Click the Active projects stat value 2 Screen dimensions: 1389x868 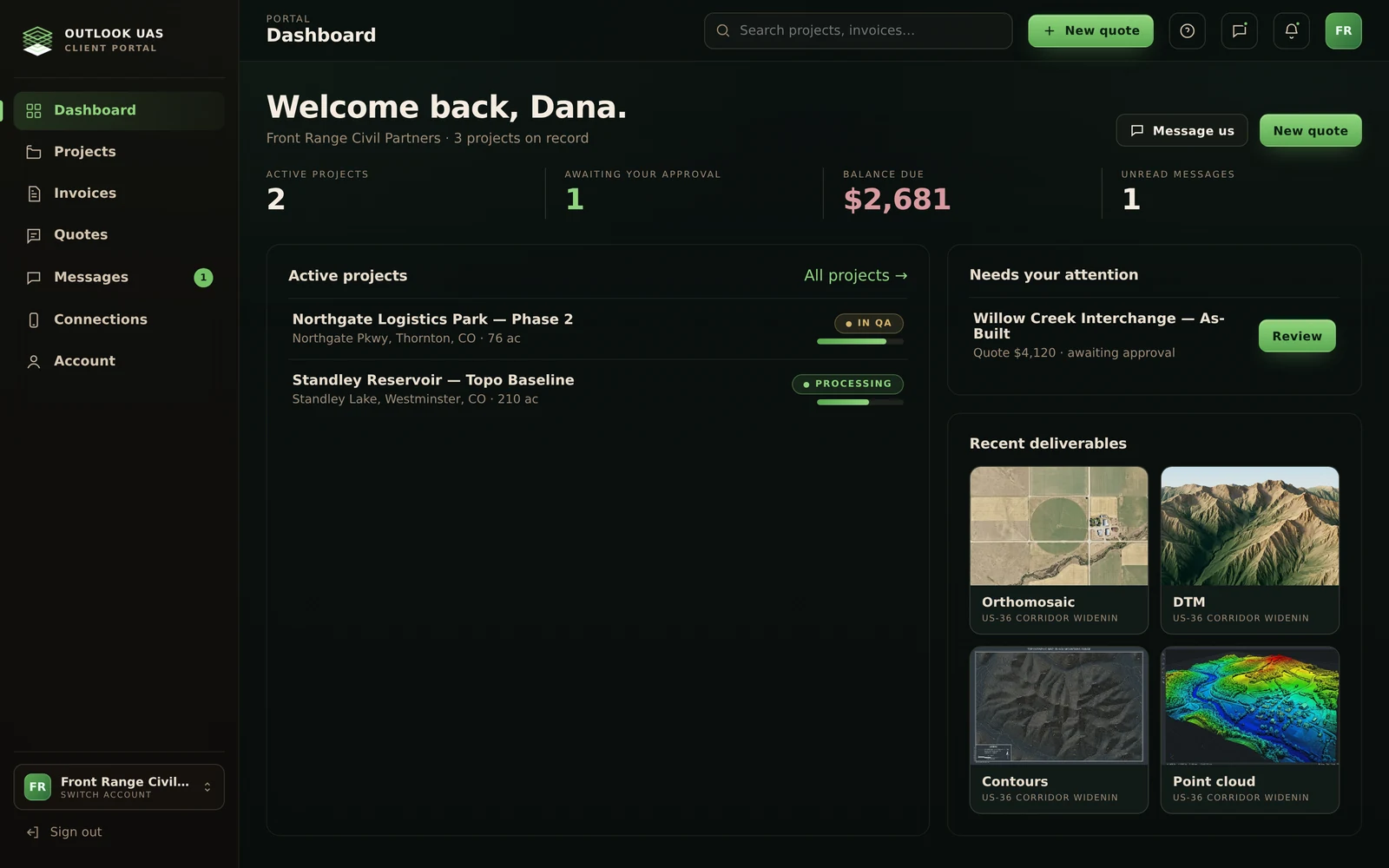pyautogui.click(x=276, y=200)
